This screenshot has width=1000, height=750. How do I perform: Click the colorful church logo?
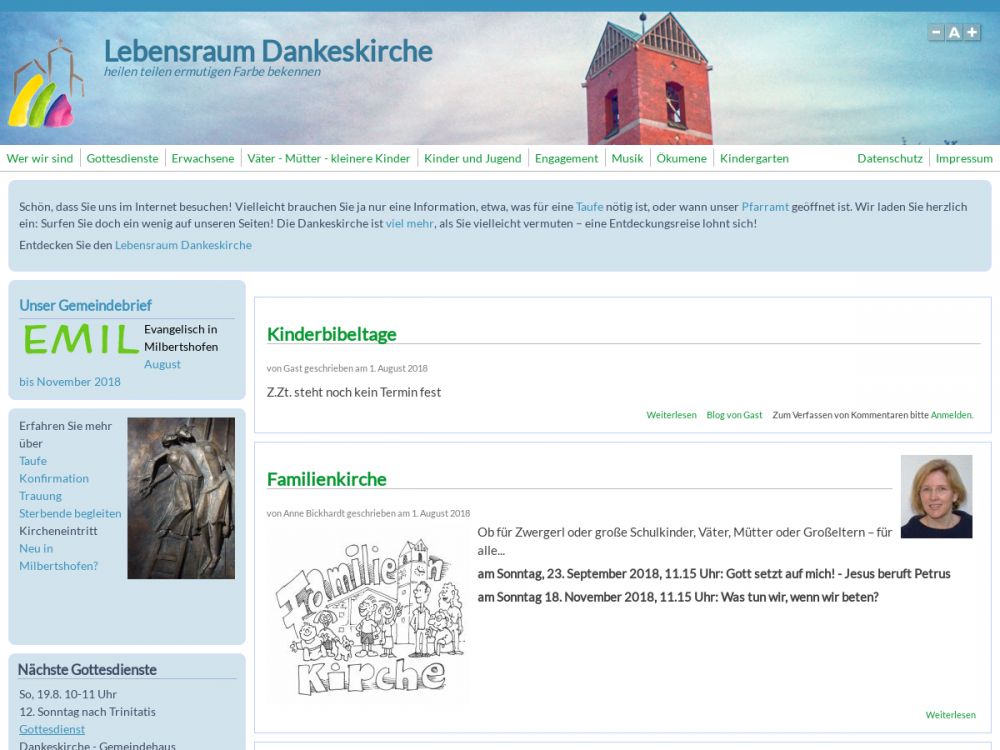click(x=44, y=86)
